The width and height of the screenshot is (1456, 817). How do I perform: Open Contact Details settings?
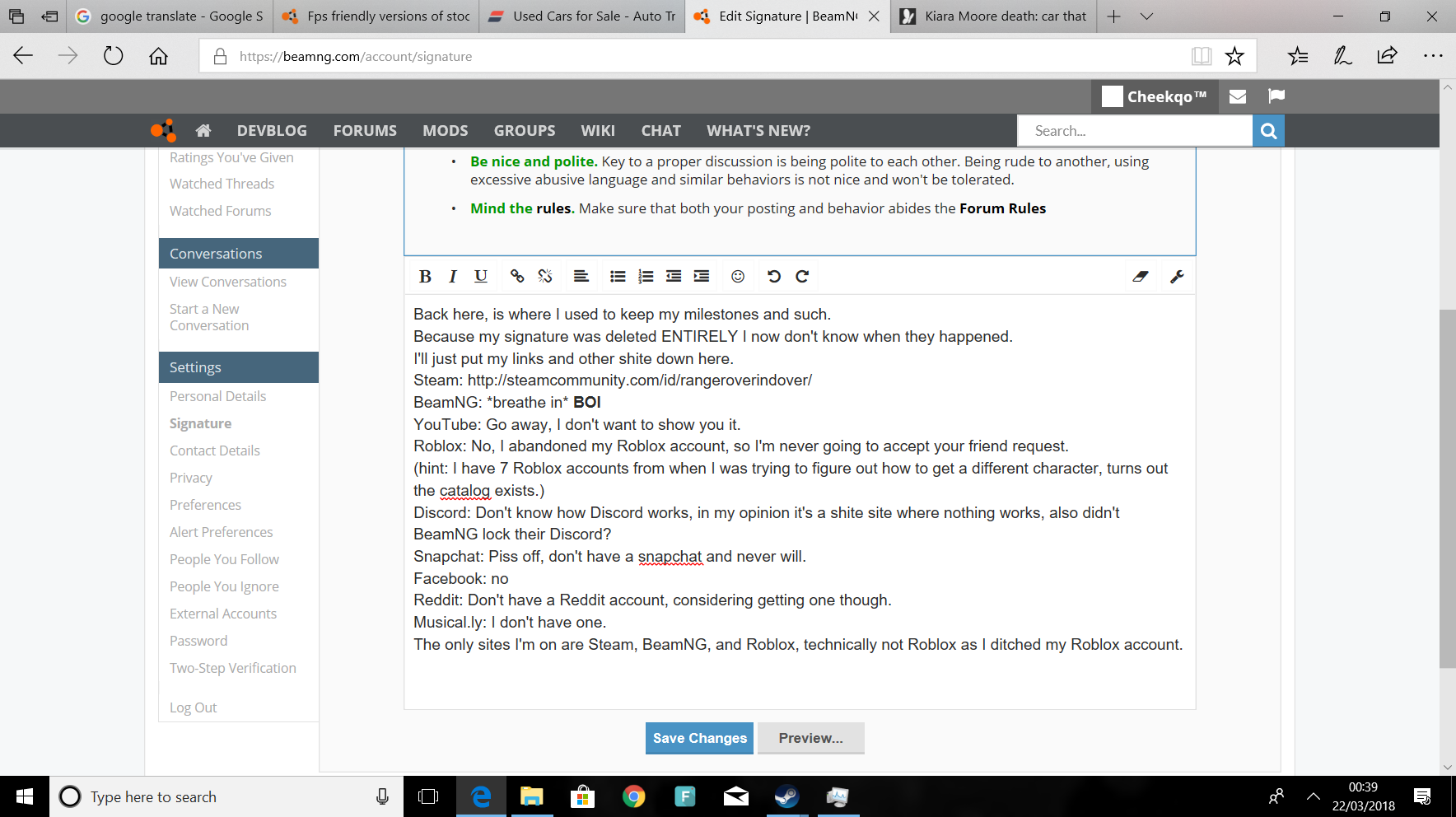coord(215,451)
